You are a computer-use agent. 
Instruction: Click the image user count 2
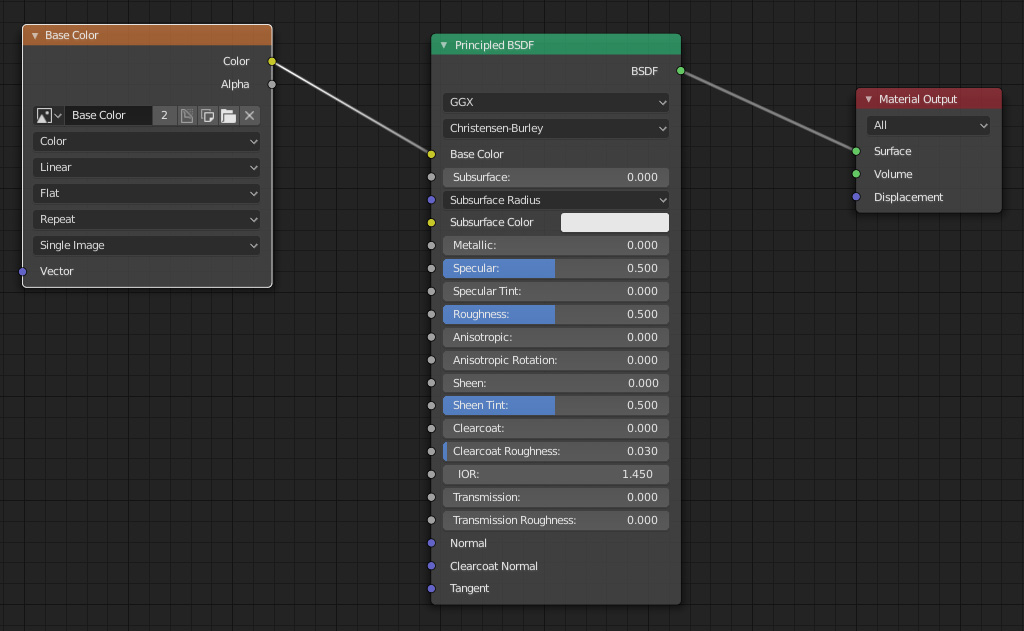pos(165,116)
